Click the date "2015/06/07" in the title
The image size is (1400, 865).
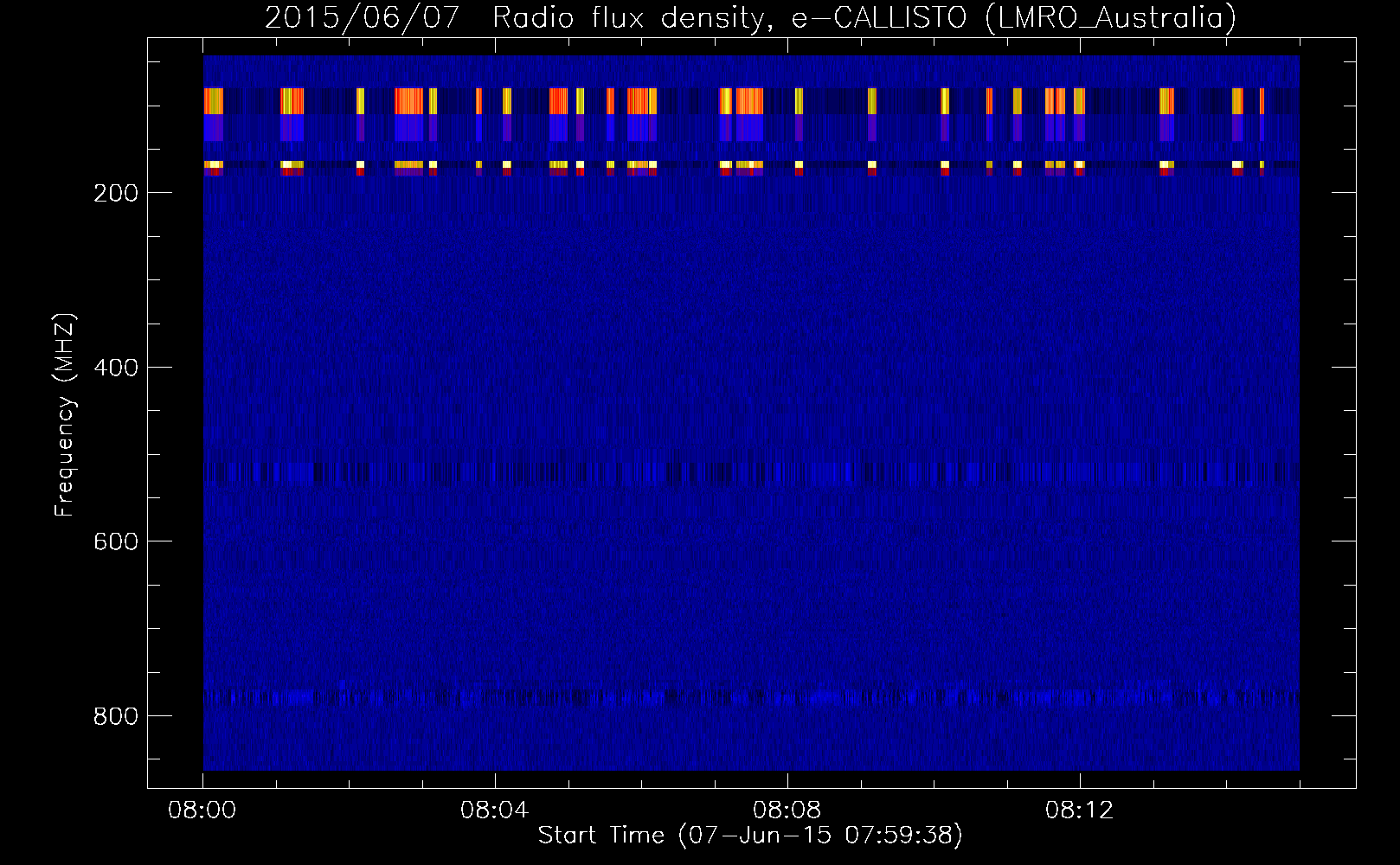click(x=362, y=17)
